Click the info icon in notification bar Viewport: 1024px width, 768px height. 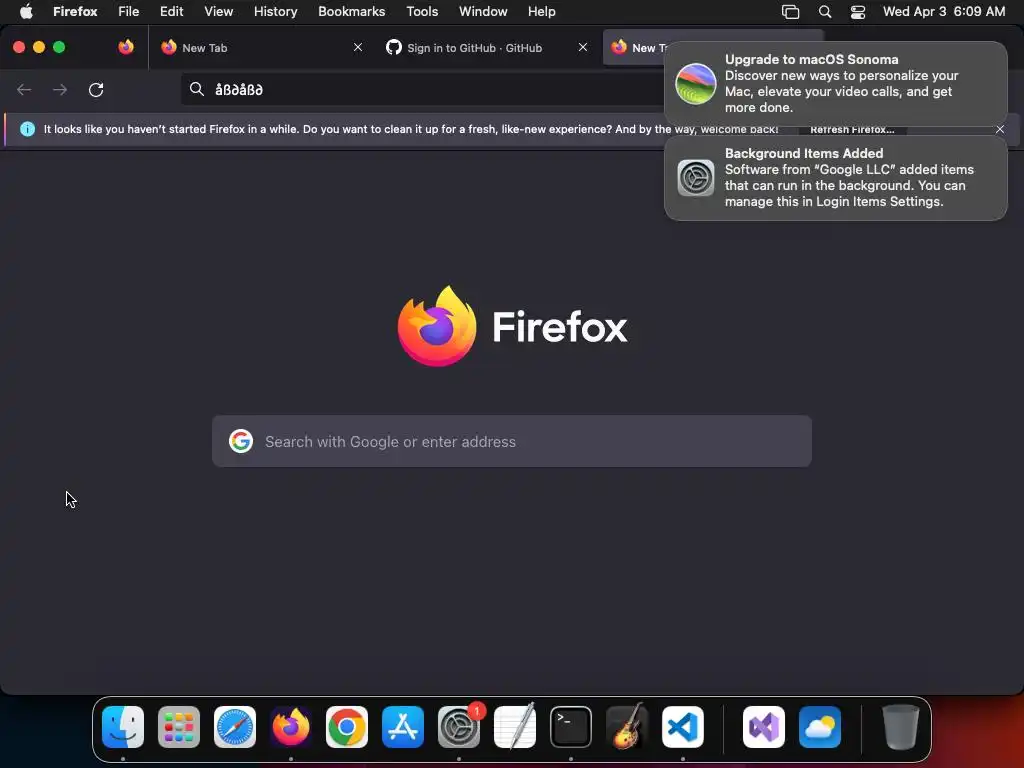(27, 129)
